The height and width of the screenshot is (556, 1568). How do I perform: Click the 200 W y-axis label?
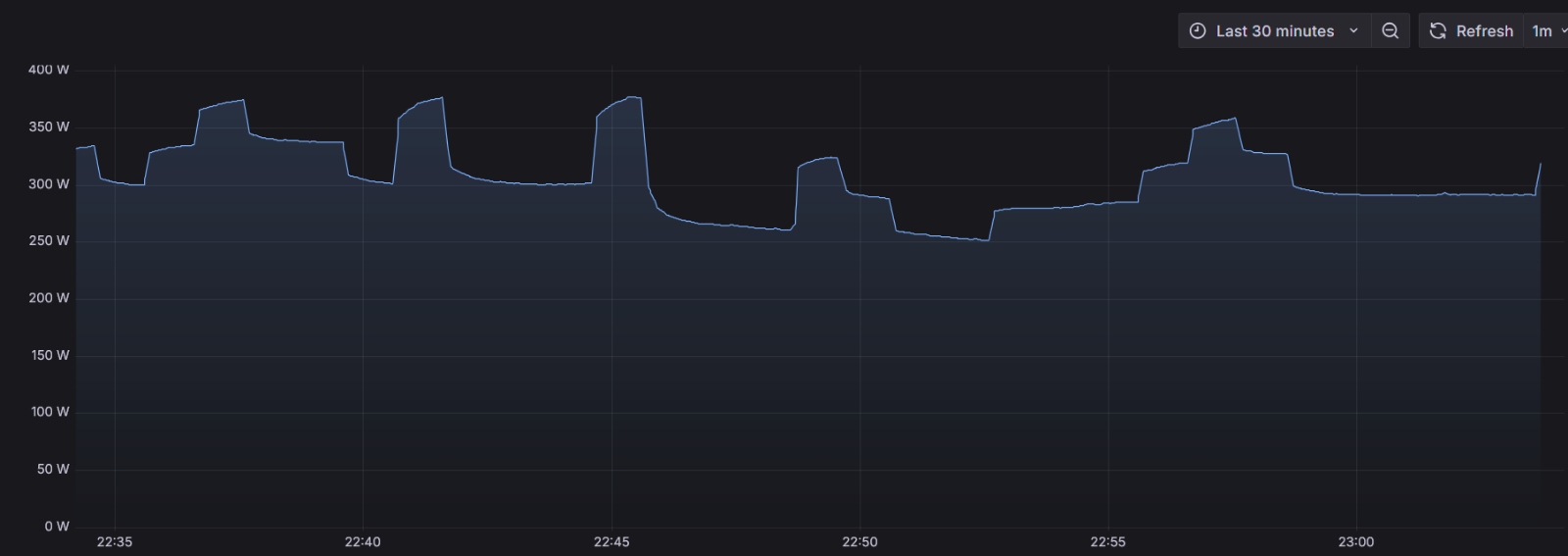[49, 297]
